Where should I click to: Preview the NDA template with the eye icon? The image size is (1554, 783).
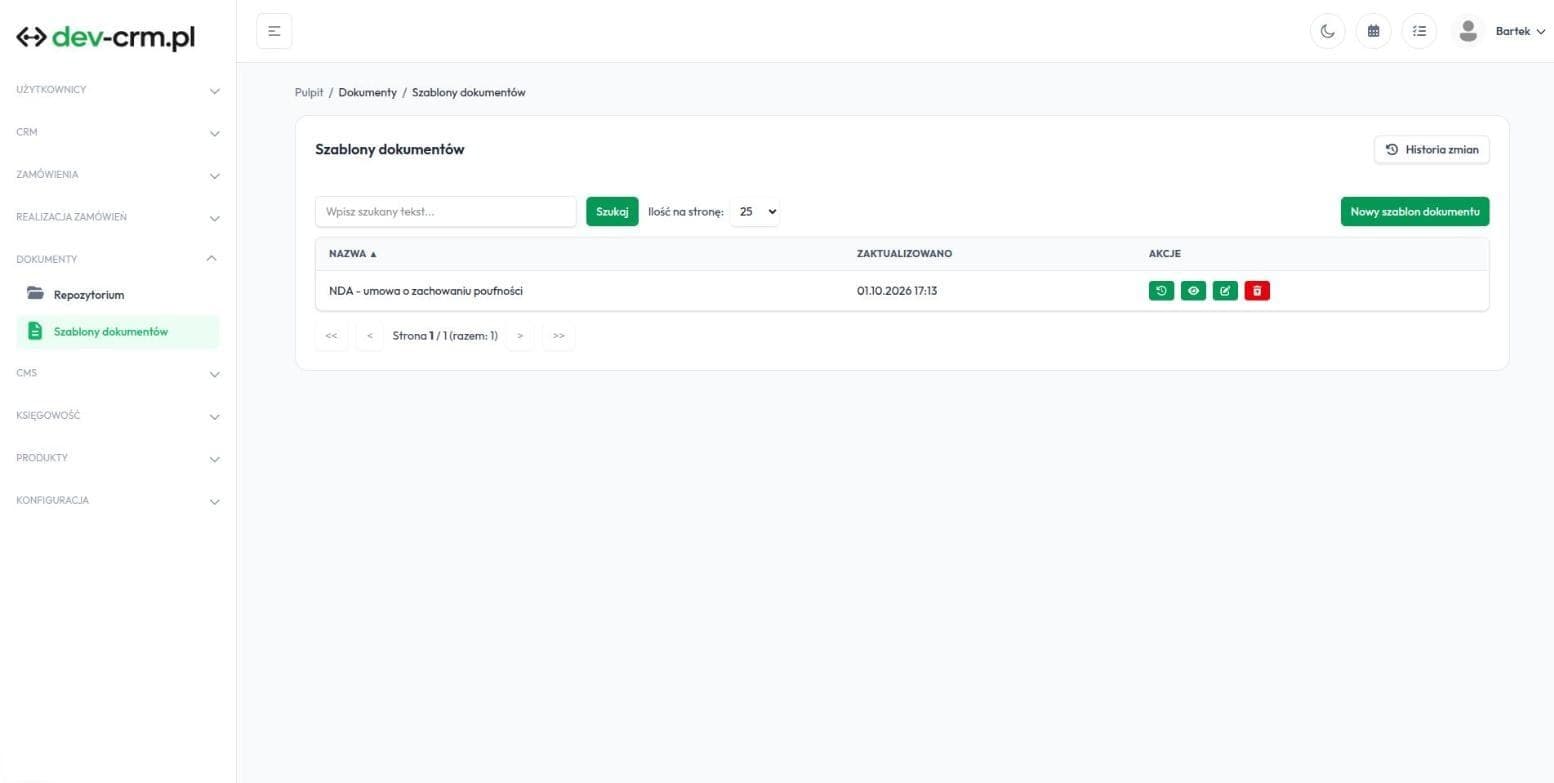click(x=1193, y=291)
